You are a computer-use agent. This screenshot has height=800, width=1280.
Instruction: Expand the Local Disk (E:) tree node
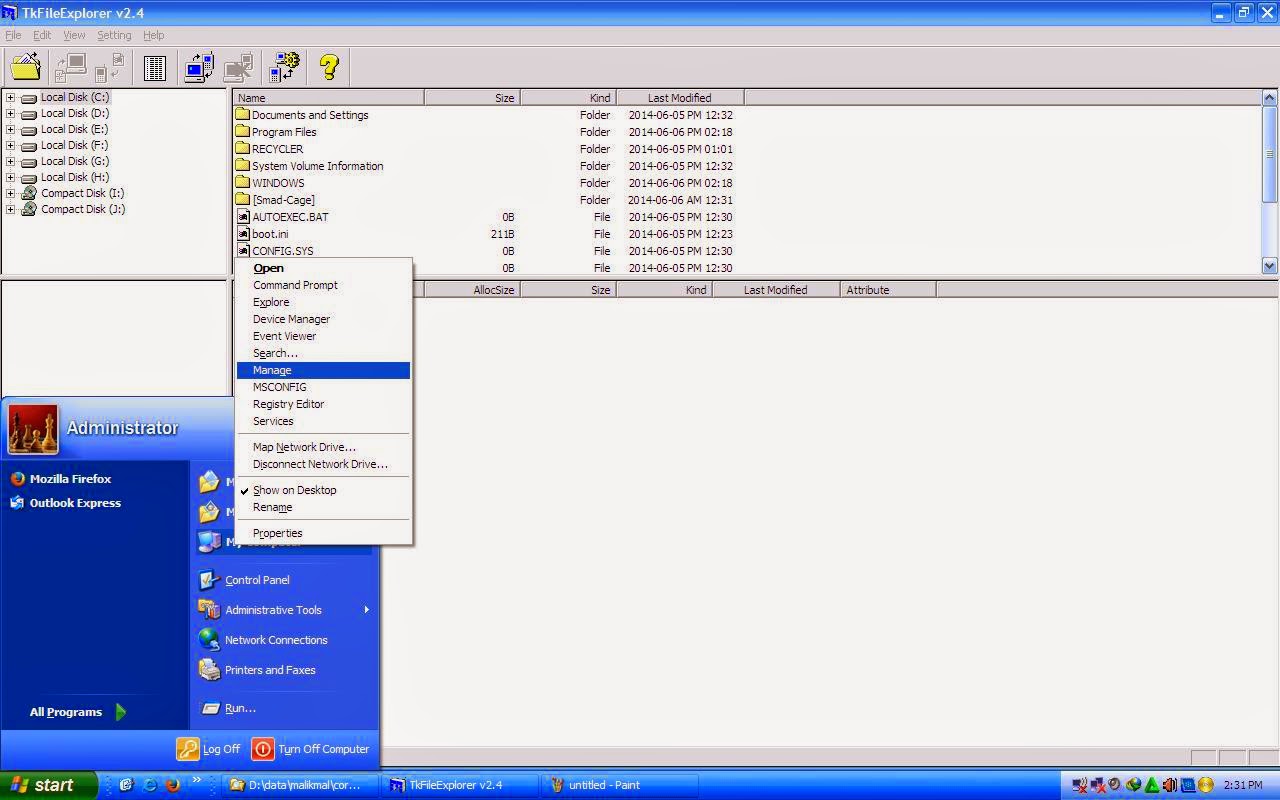tap(10, 129)
